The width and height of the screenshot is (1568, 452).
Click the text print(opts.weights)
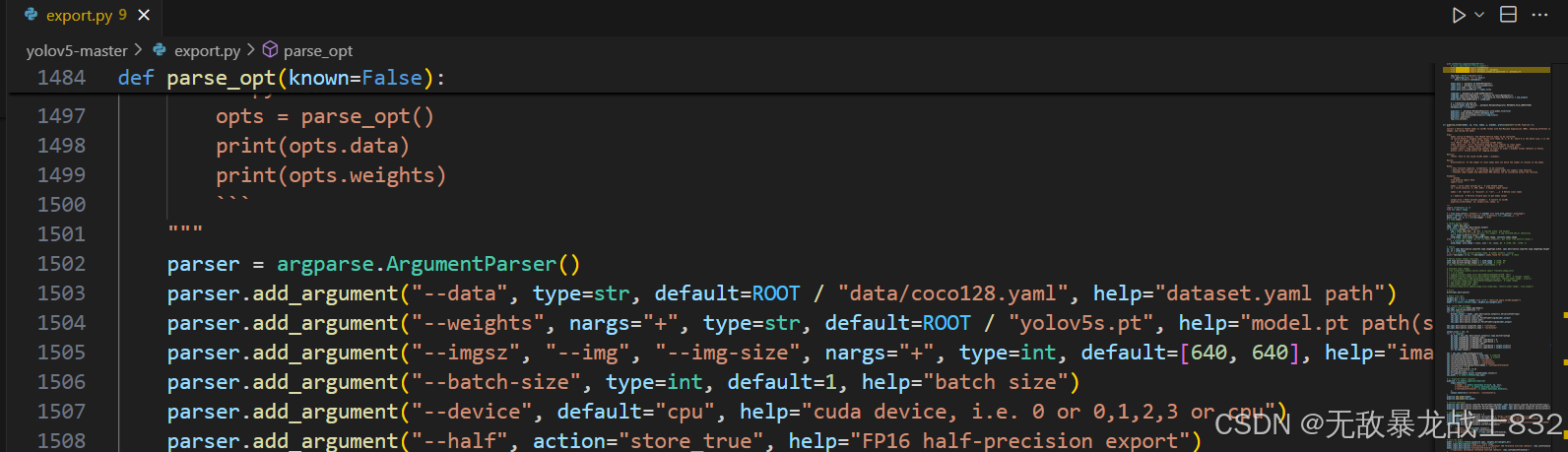(331, 175)
